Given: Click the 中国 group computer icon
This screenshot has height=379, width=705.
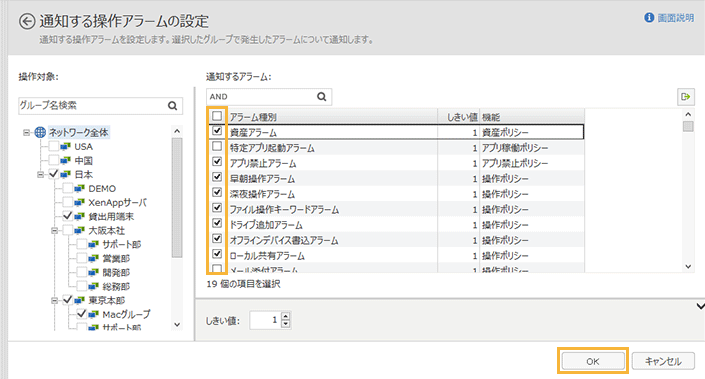Looking at the screenshot, I should point(66,161).
